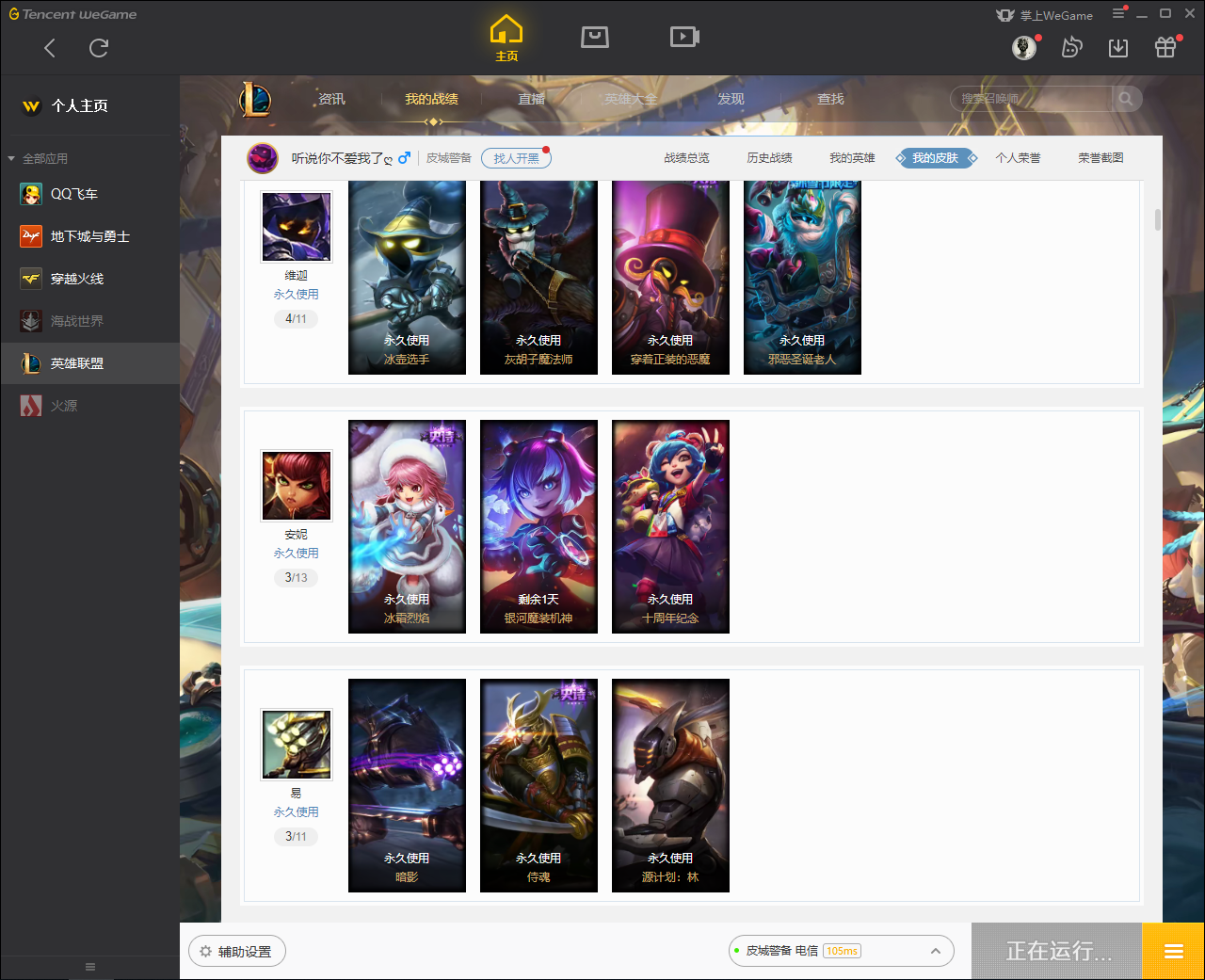Open the 灰胡子魔法师 skin card
Image resolution: width=1205 pixels, height=980 pixels.
[x=538, y=278]
